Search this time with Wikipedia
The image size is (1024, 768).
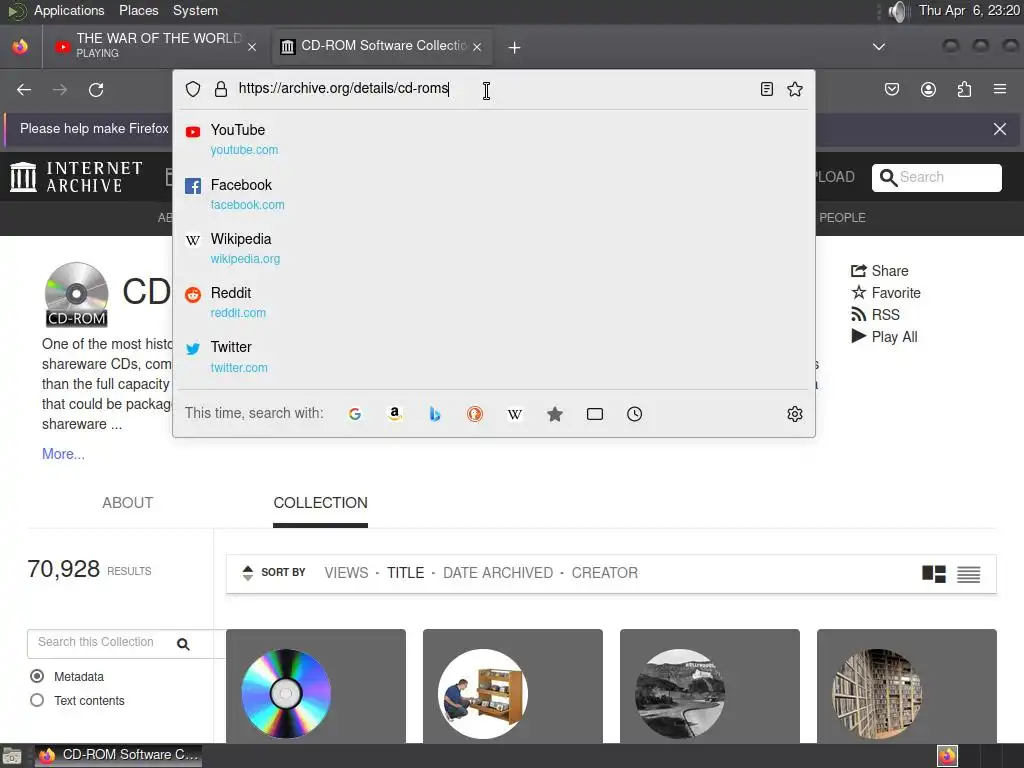click(515, 414)
